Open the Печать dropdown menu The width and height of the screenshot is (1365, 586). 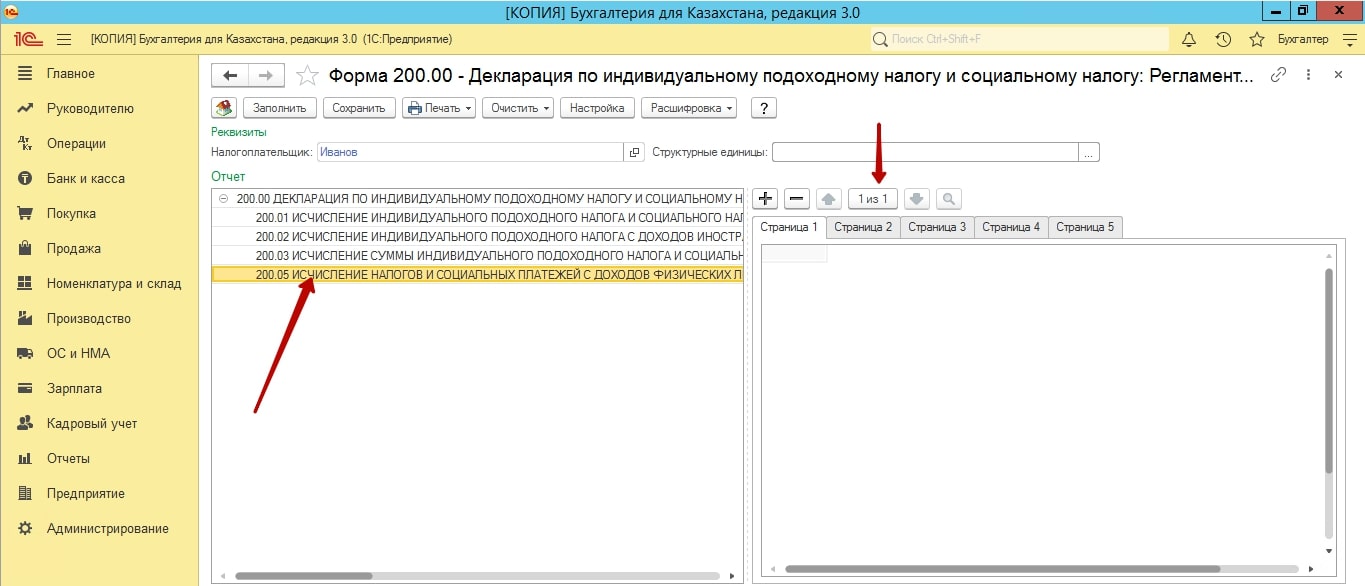pos(439,108)
